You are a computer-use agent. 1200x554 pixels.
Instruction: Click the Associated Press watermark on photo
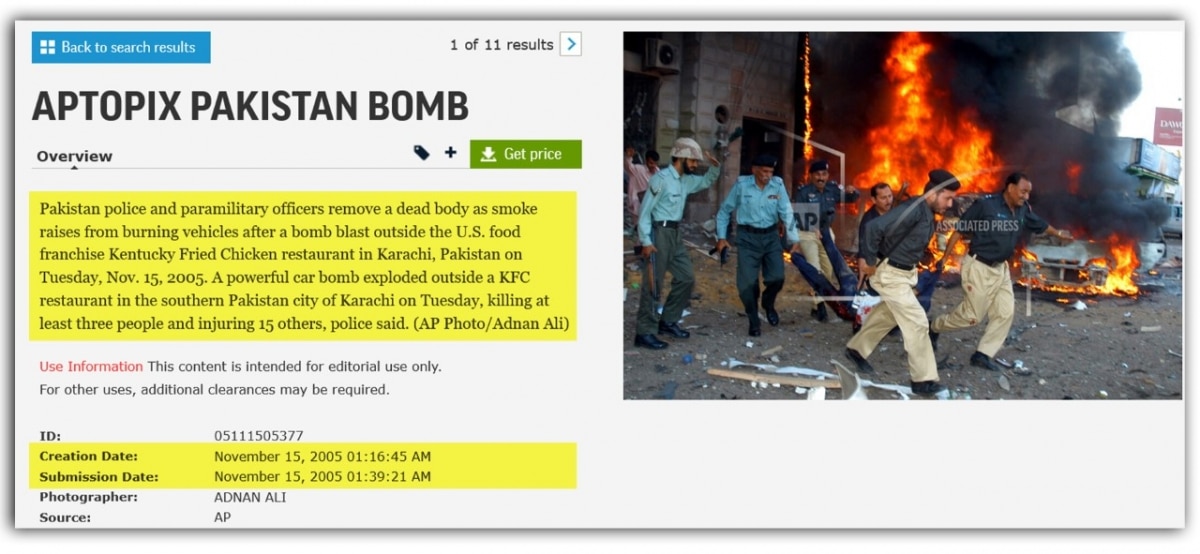pyautogui.click(x=977, y=226)
